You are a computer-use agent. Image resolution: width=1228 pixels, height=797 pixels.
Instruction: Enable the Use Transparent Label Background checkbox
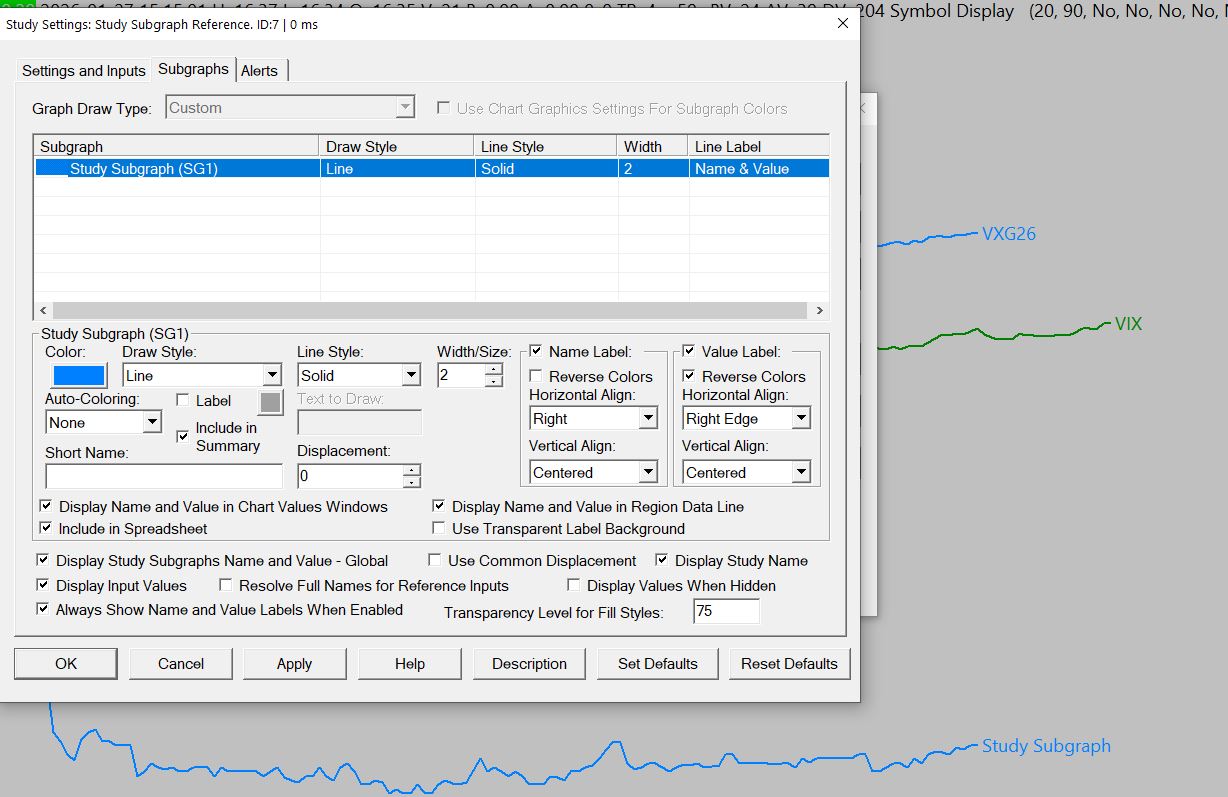439,529
